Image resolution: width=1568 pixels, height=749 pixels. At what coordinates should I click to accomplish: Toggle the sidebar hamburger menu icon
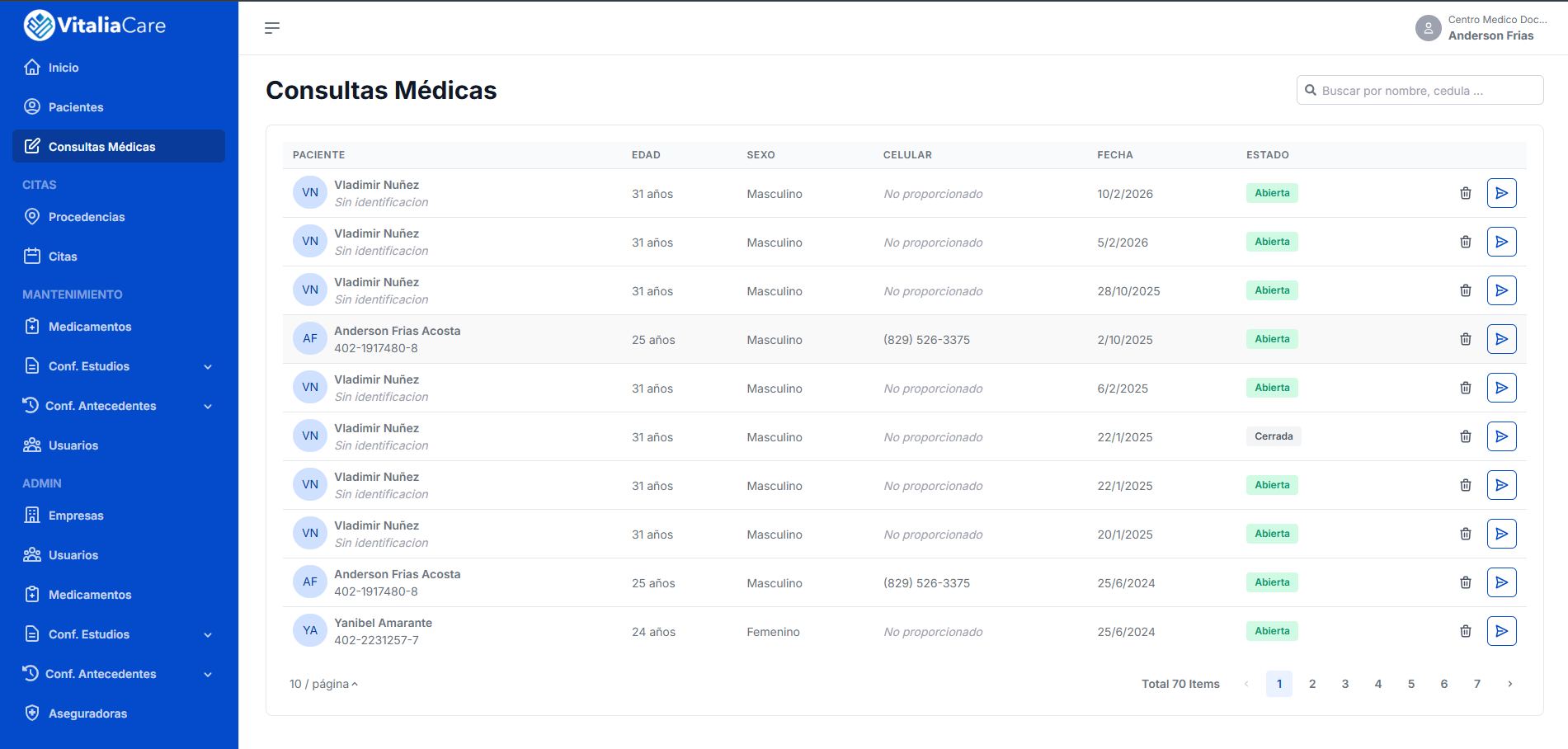[272, 28]
